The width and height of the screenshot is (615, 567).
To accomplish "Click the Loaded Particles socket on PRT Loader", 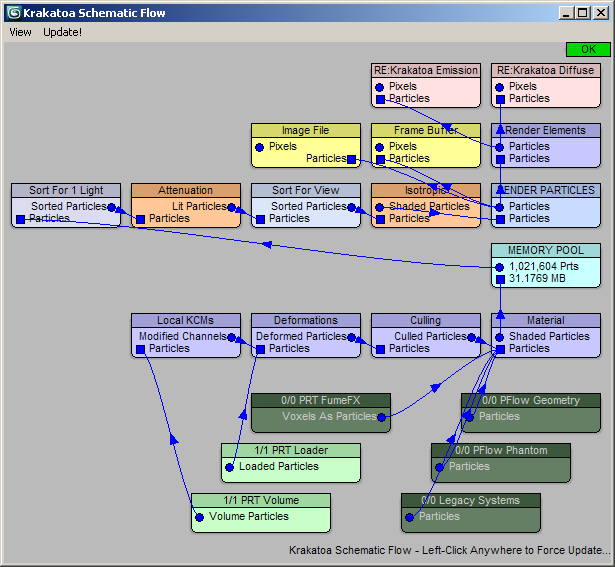I will [230, 467].
